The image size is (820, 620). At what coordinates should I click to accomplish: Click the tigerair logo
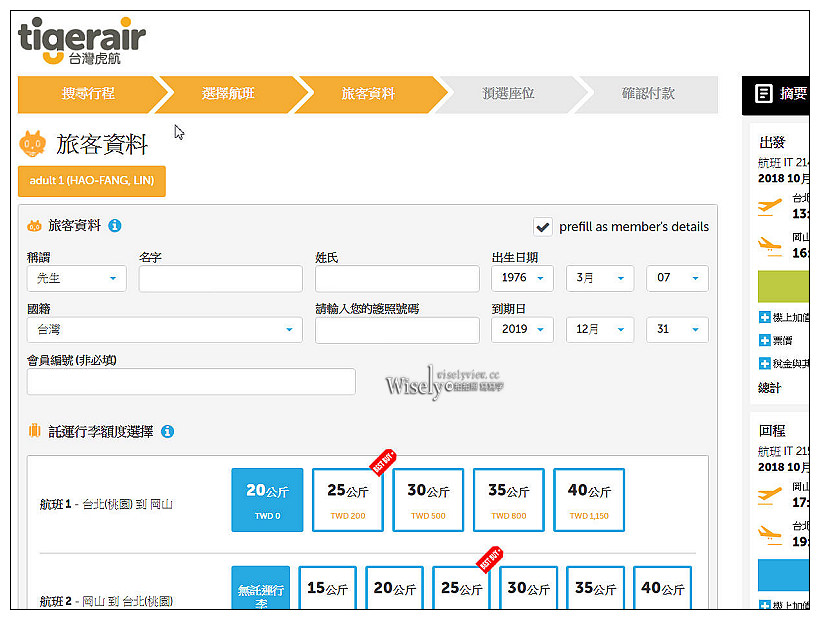pyautogui.click(x=80, y=38)
